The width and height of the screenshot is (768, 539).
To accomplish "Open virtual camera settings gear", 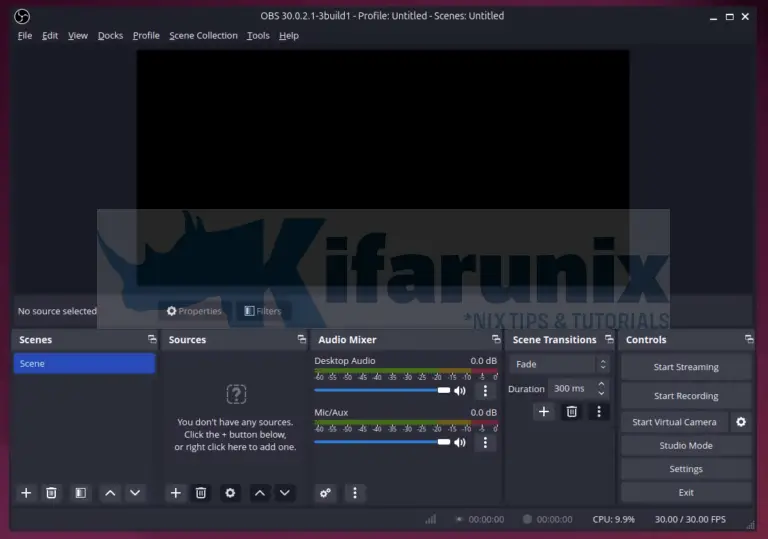I will 741,422.
